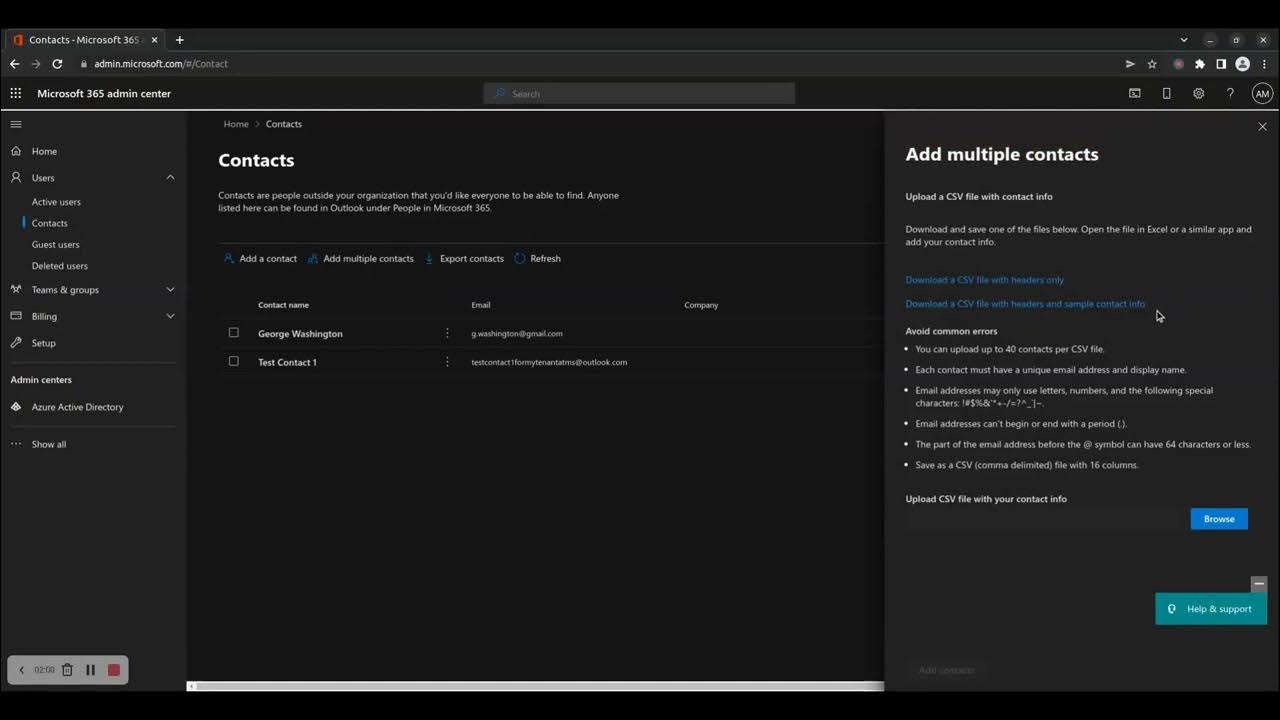Click Home breadcrumb link
This screenshot has width=1280, height=720.
pyautogui.click(x=236, y=124)
